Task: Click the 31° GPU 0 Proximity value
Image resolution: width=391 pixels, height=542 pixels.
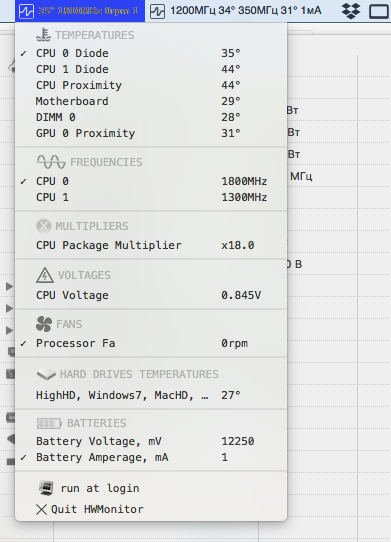Action: pyautogui.click(x=231, y=133)
